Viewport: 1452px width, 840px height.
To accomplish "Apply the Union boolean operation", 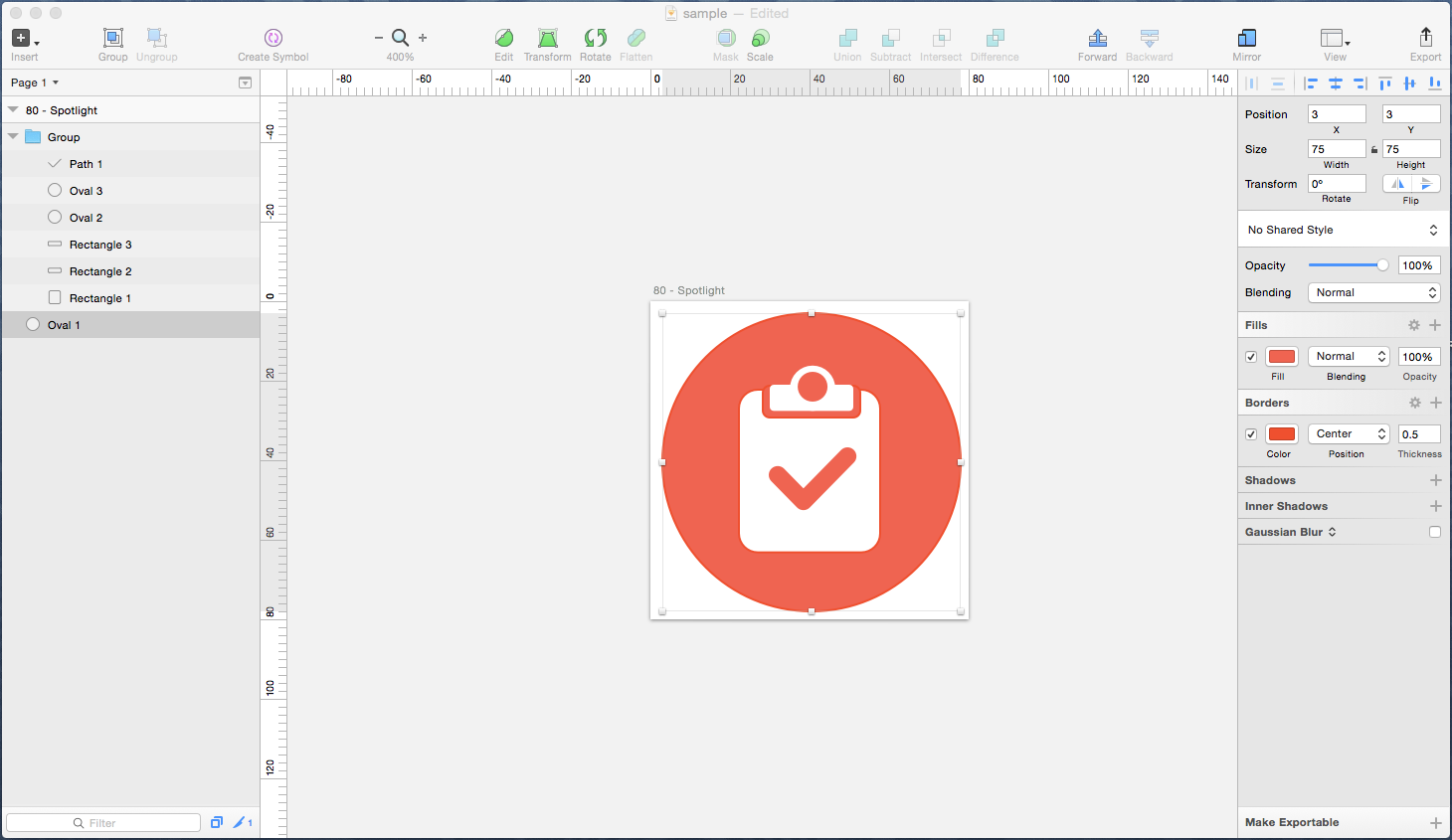I will [x=847, y=38].
